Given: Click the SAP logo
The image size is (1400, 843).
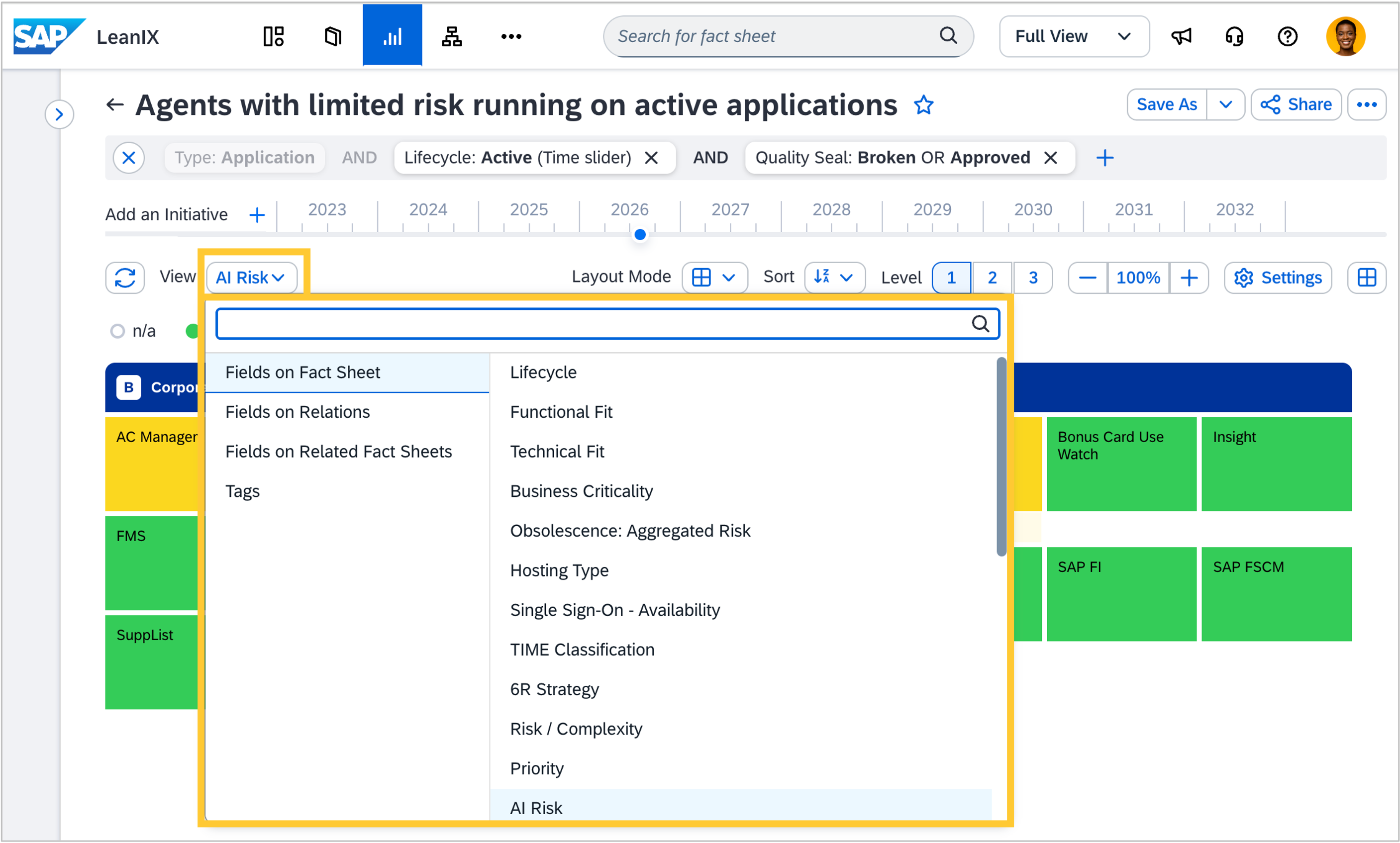Looking at the screenshot, I should tap(49, 36).
